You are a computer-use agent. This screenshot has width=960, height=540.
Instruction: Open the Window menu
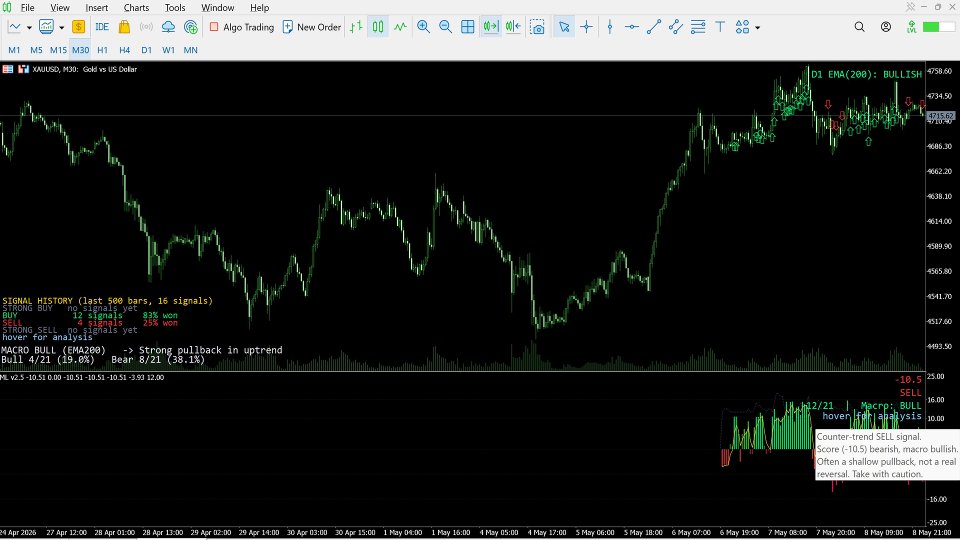pyautogui.click(x=217, y=8)
